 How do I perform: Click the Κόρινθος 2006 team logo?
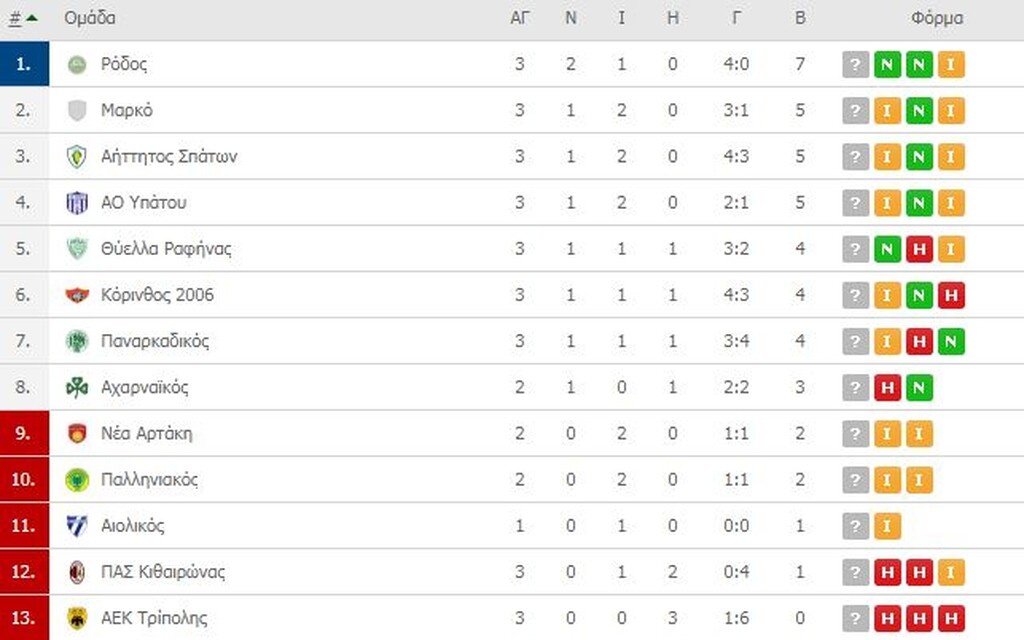(77, 295)
